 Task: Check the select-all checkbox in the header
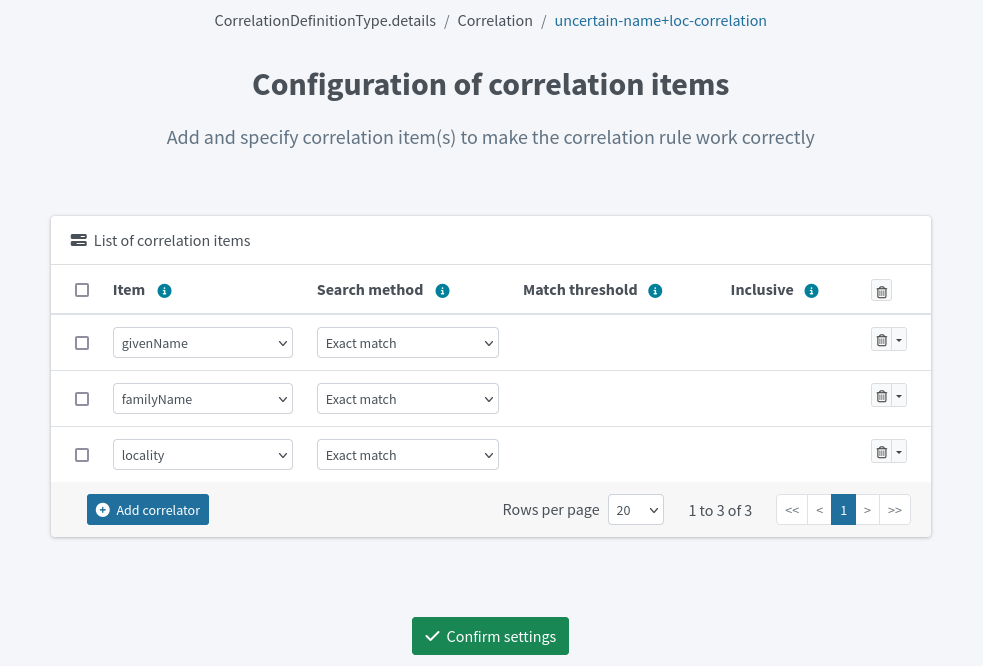(82, 289)
